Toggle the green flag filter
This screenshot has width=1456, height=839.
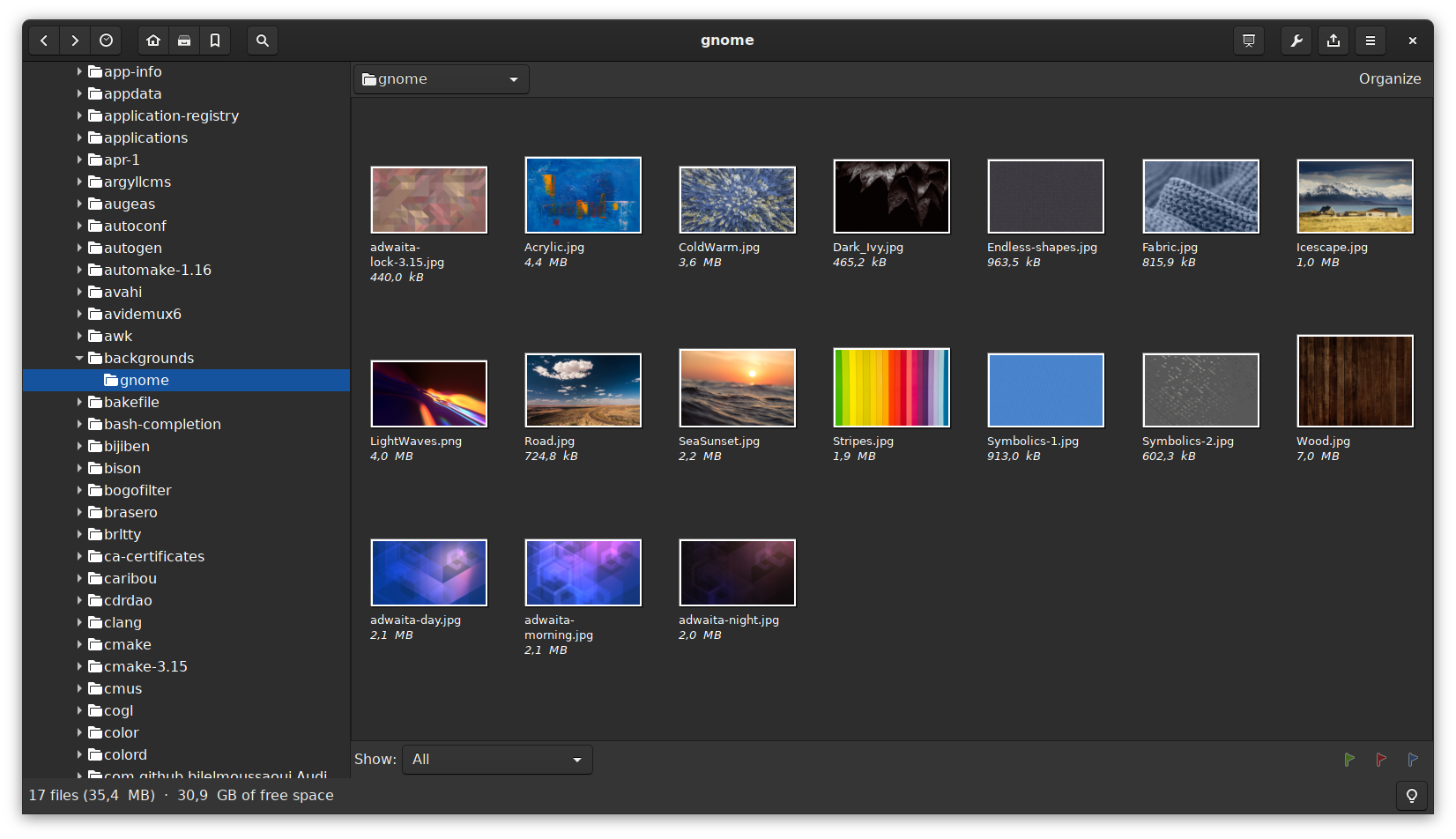[1349, 760]
